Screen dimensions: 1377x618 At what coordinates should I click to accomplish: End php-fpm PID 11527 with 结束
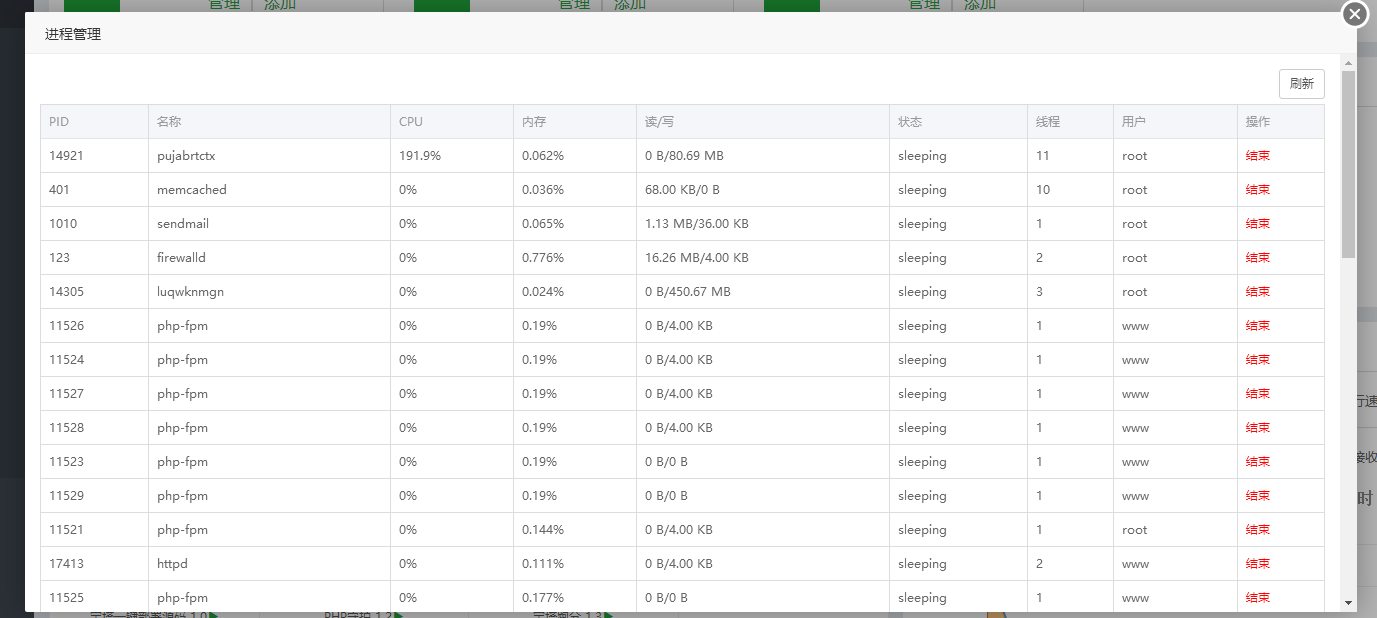(1258, 394)
